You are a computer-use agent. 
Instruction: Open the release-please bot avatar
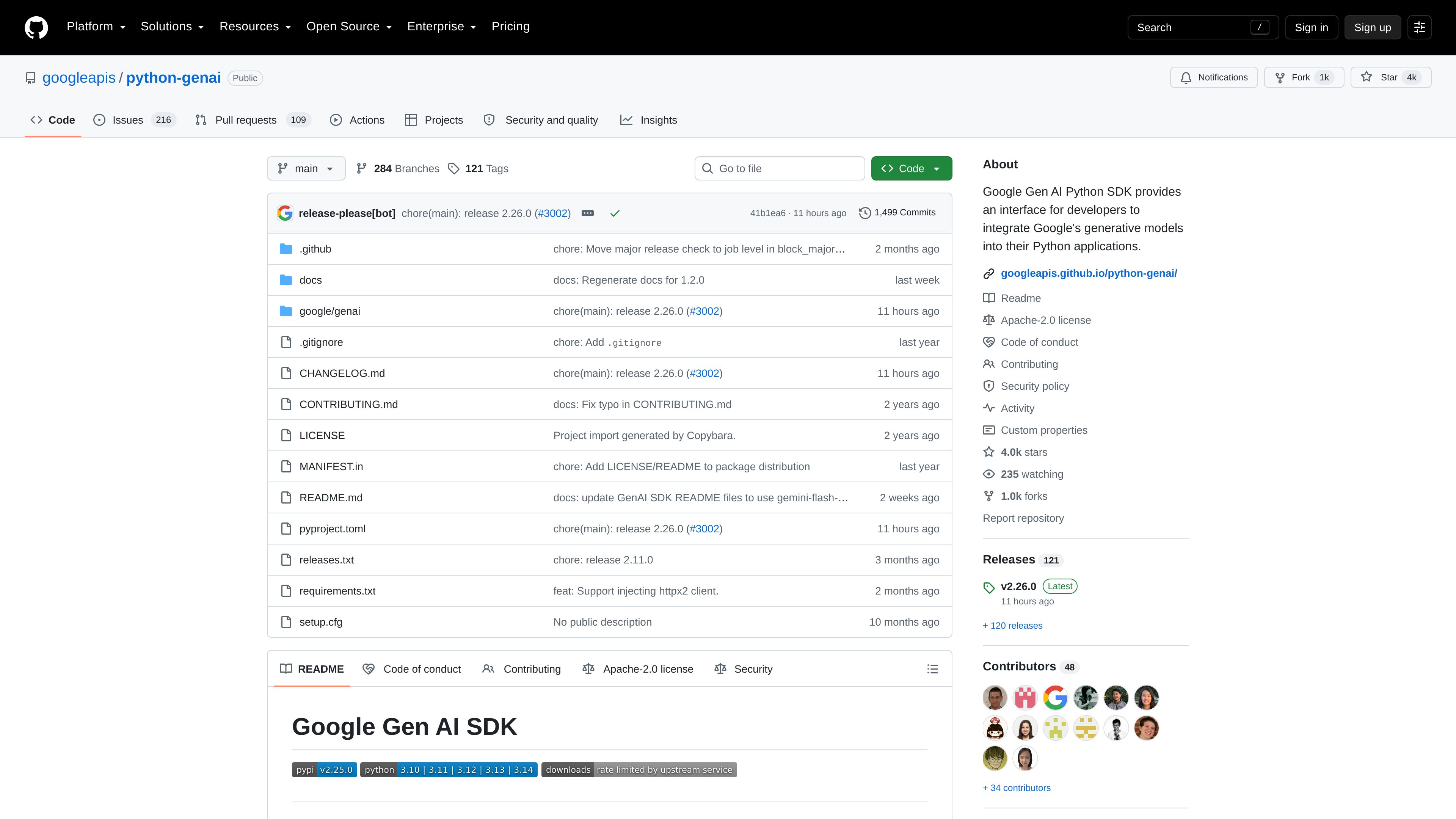(285, 213)
